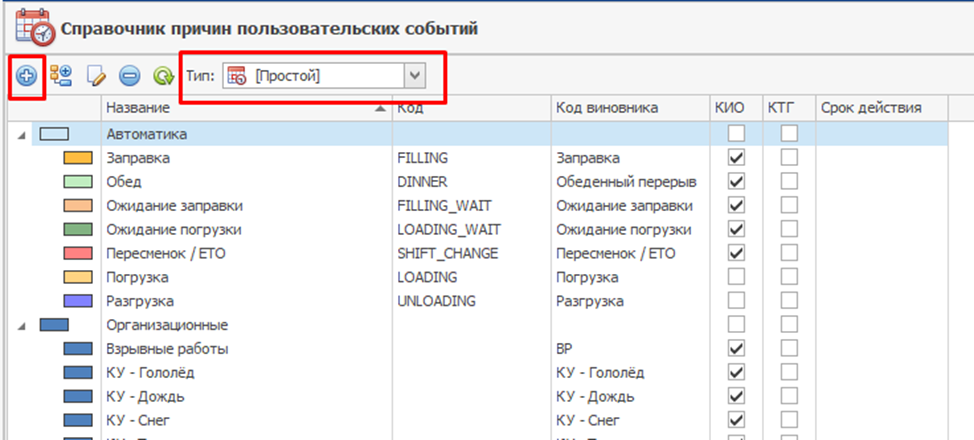
Task: Click the Срок действия column header
Action: pyautogui.click(x=870, y=107)
